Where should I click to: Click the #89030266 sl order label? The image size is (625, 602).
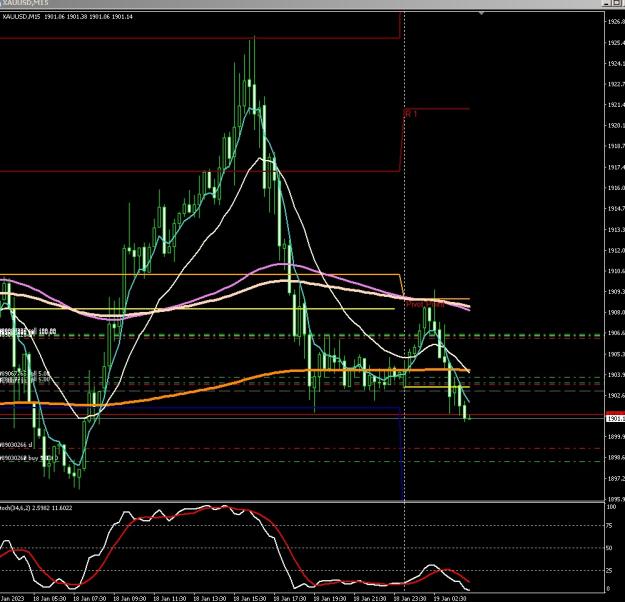[x=16, y=445]
